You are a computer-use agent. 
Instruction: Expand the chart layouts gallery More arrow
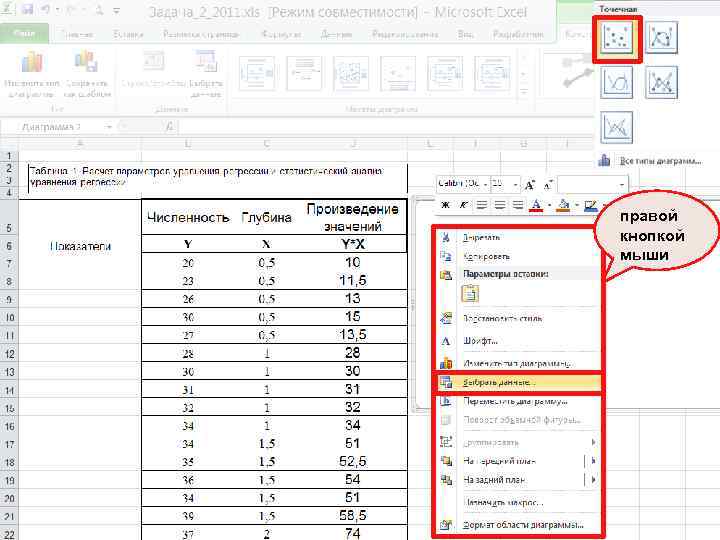(523, 92)
